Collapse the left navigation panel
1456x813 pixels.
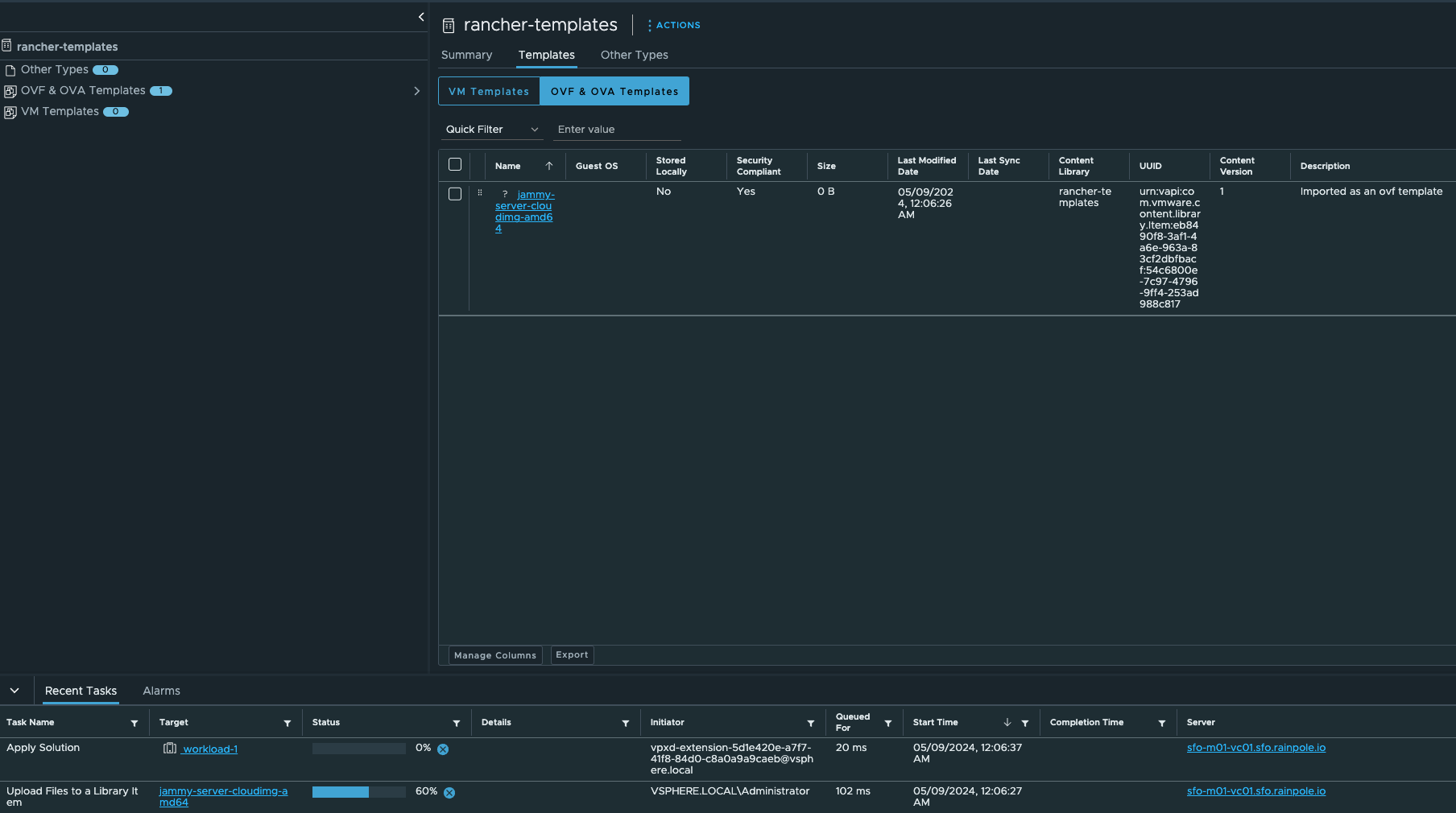pyautogui.click(x=421, y=17)
